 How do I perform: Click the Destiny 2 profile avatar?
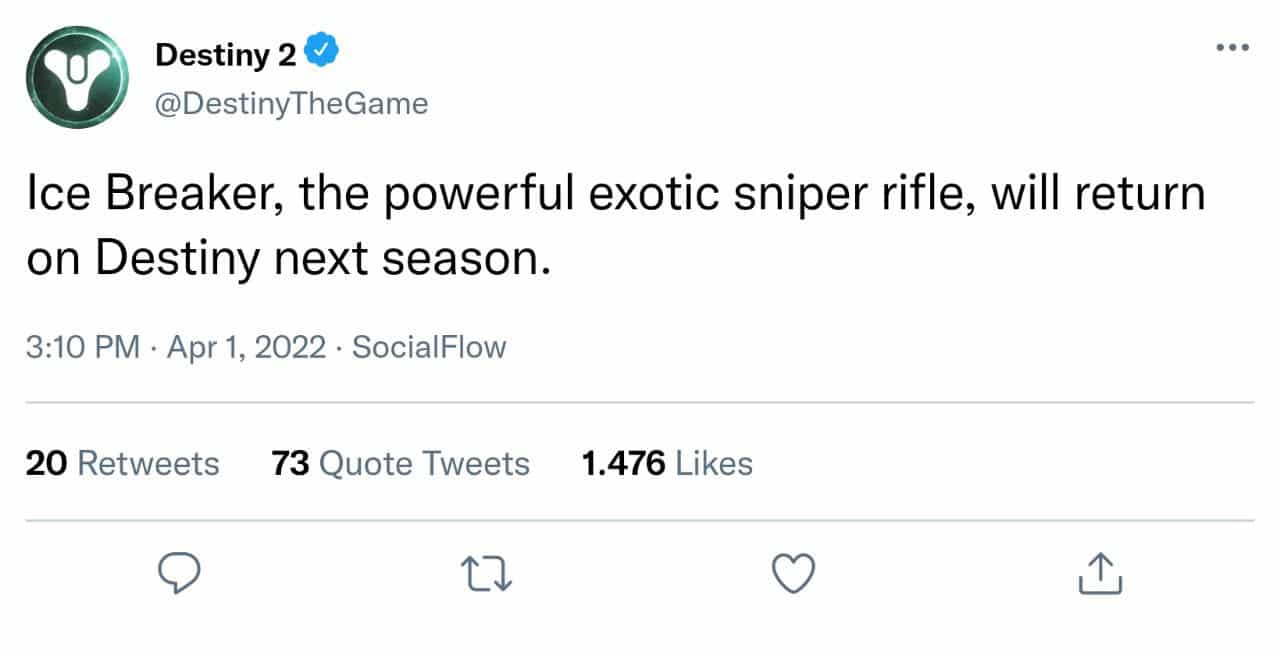tap(78, 78)
